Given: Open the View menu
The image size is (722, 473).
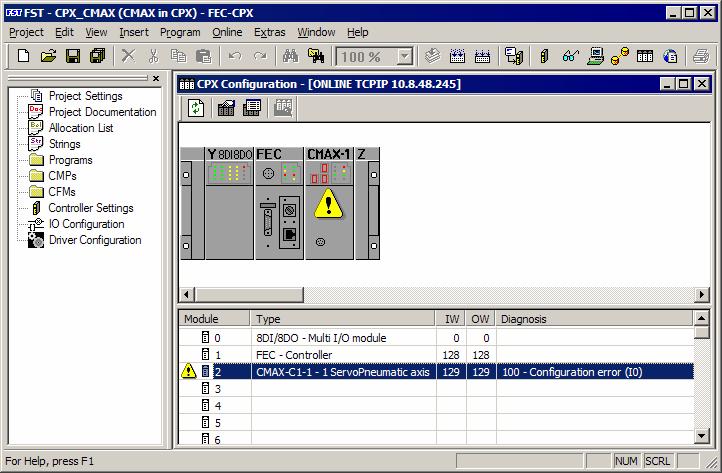Looking at the screenshot, I should coord(96,32).
